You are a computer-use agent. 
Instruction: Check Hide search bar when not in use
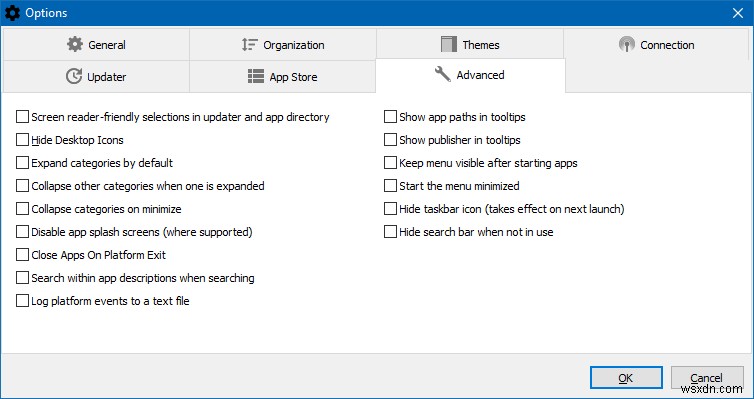(x=390, y=232)
